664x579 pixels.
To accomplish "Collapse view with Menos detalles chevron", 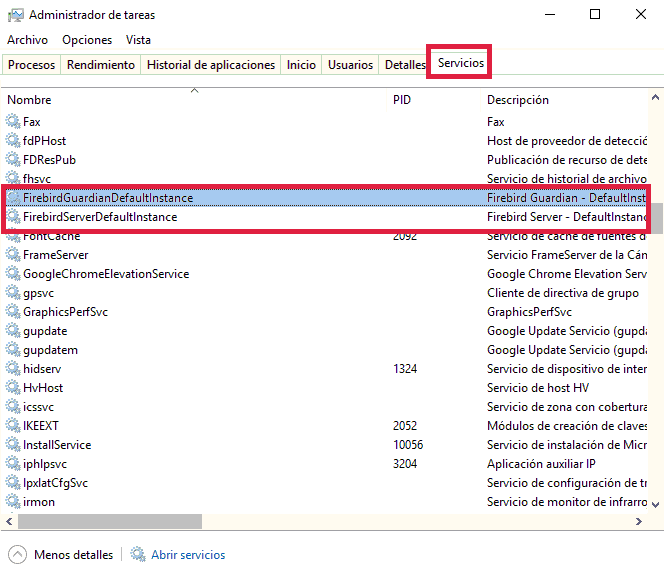I will (x=17, y=555).
